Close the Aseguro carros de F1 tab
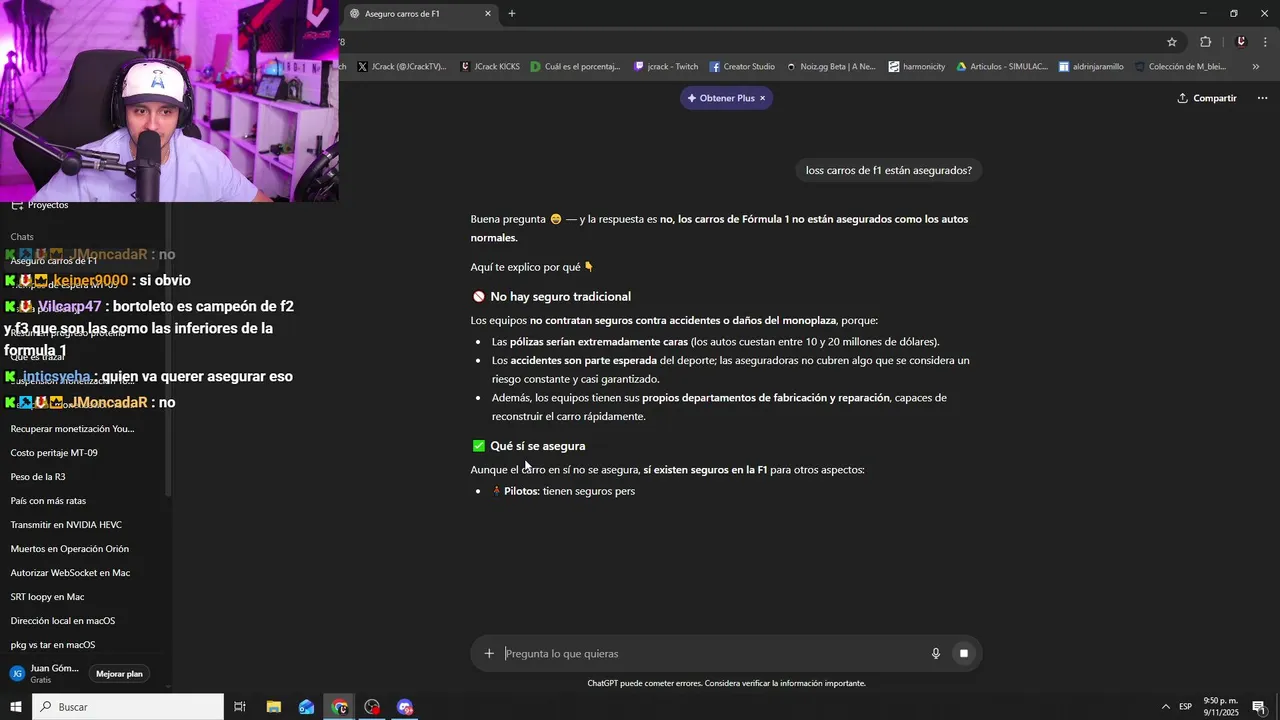 pyautogui.click(x=488, y=14)
